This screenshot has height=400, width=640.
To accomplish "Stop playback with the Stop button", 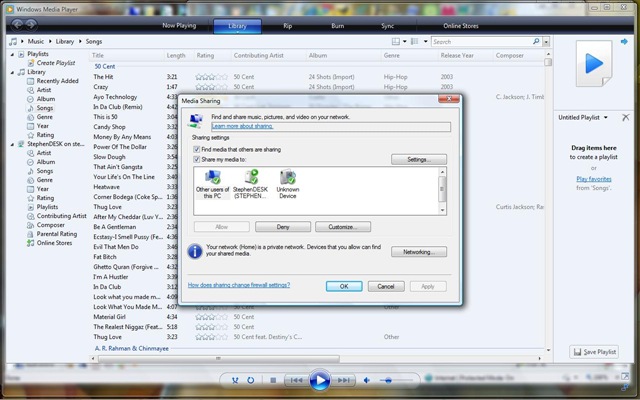I will pyautogui.click(x=273, y=380).
